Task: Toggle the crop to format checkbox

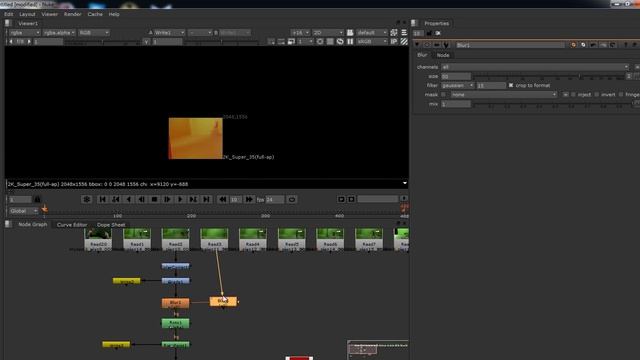Action: coord(511,85)
